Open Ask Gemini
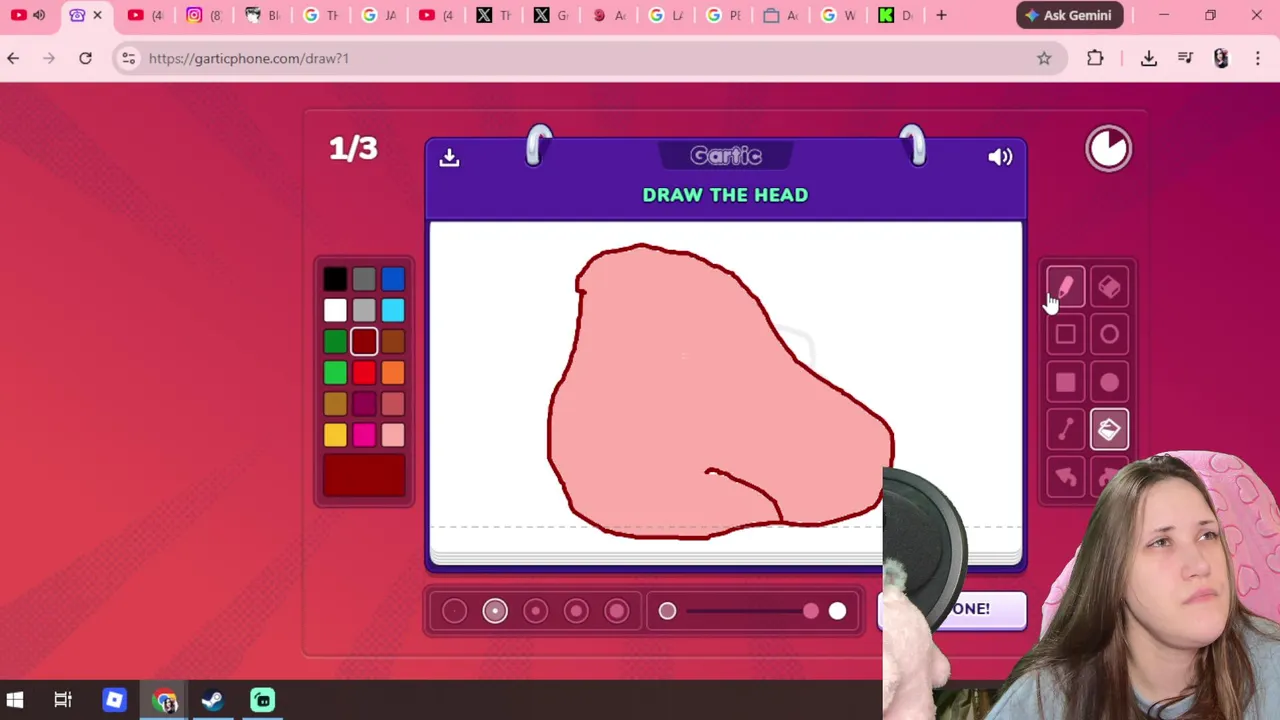 tap(1068, 15)
